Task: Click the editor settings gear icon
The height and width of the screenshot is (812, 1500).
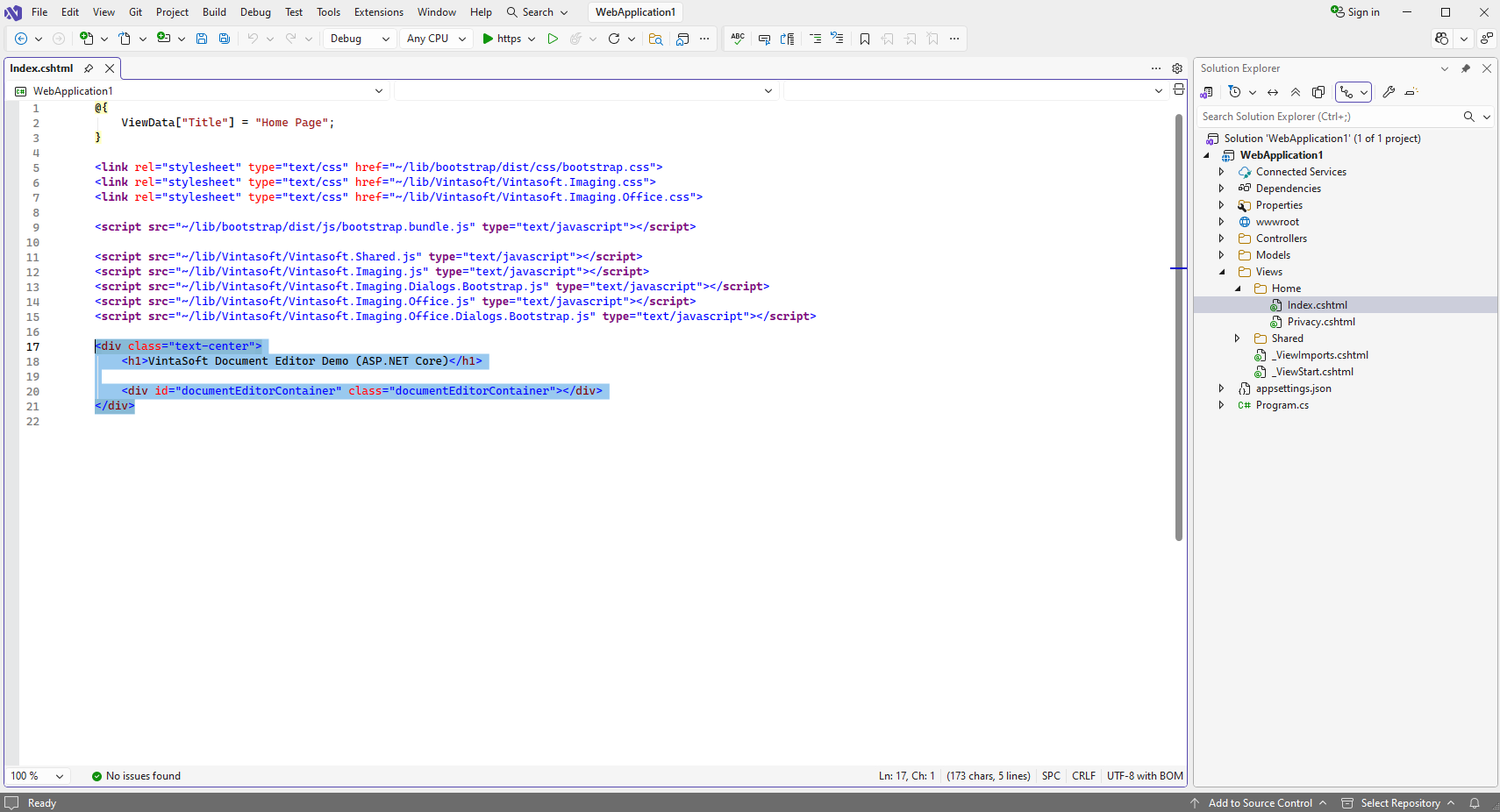Action: [x=1177, y=68]
